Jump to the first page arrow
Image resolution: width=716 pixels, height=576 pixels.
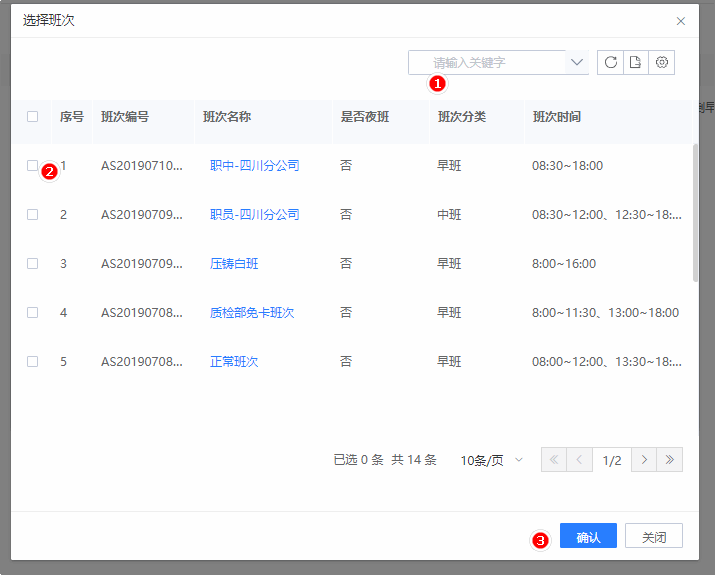554,460
